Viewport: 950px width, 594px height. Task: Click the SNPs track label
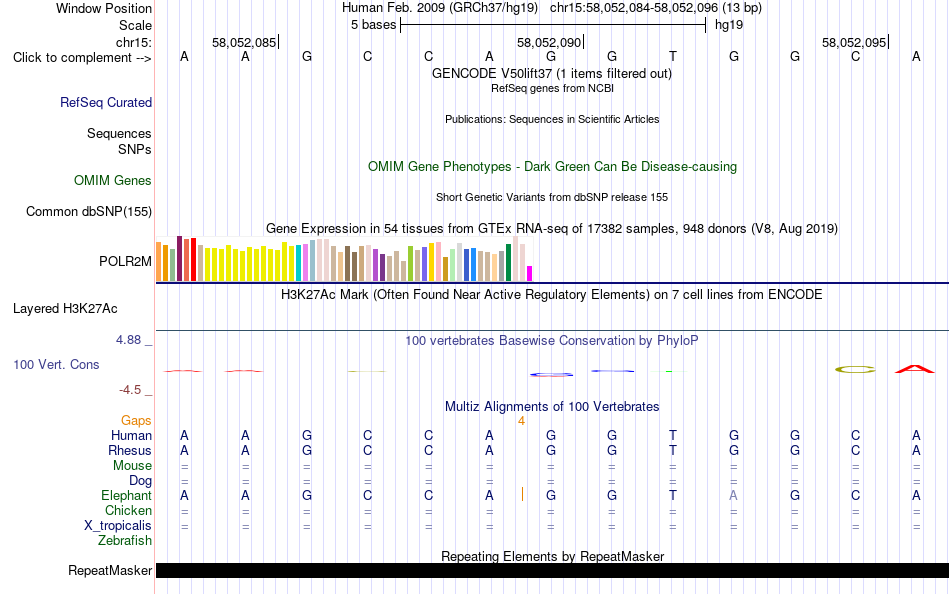click(x=135, y=149)
